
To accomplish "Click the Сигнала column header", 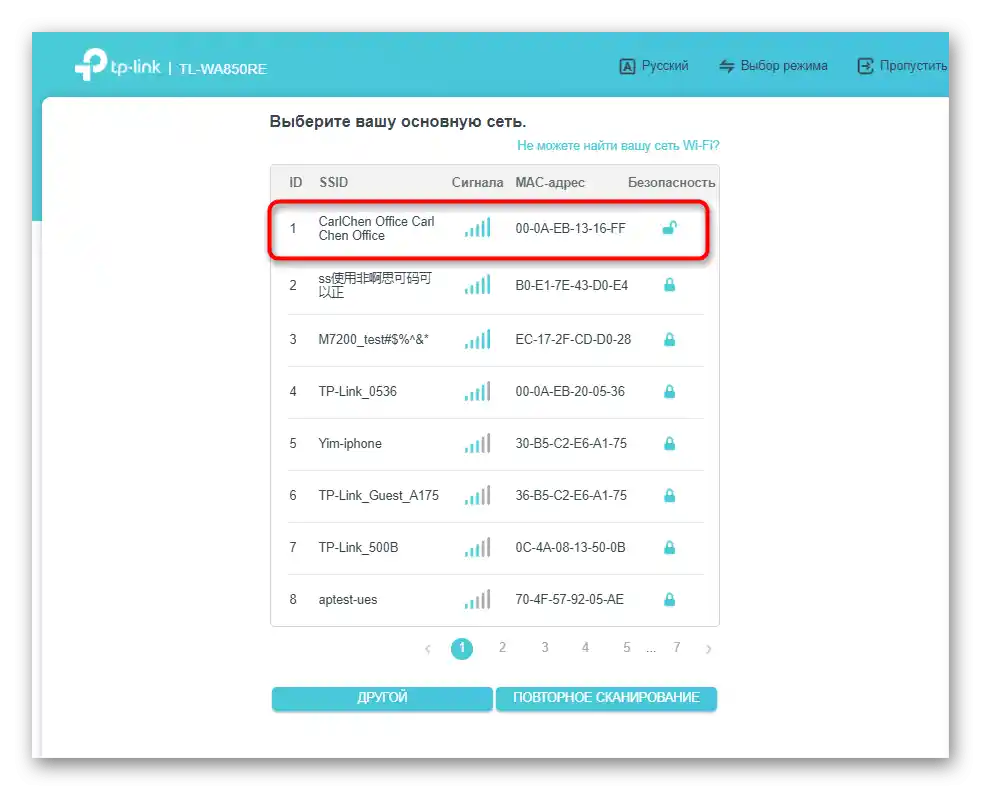I will 477,183.
